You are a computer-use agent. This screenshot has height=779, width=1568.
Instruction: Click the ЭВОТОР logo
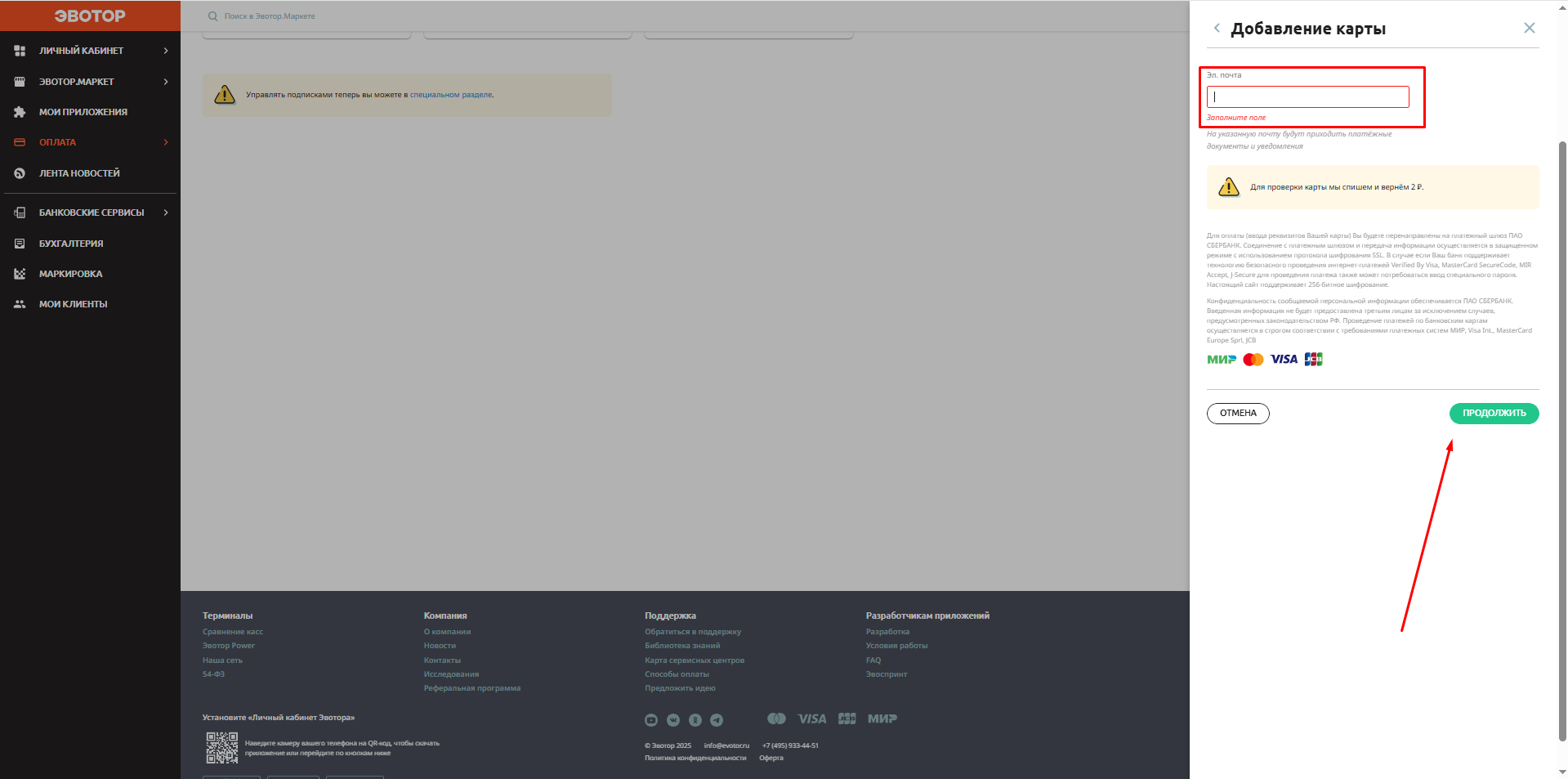click(90, 16)
